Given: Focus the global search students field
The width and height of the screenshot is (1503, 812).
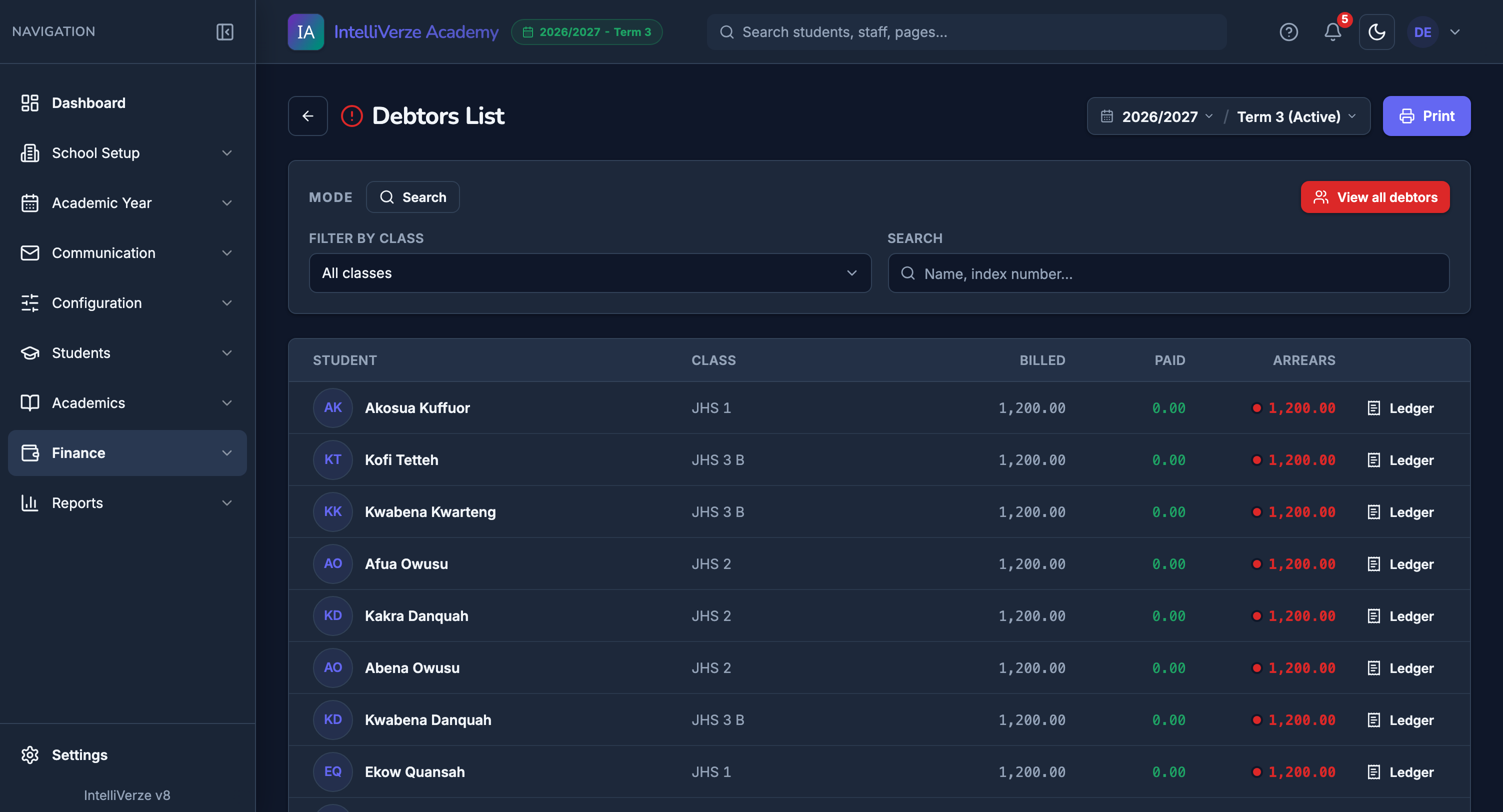Looking at the screenshot, I should tap(966, 32).
